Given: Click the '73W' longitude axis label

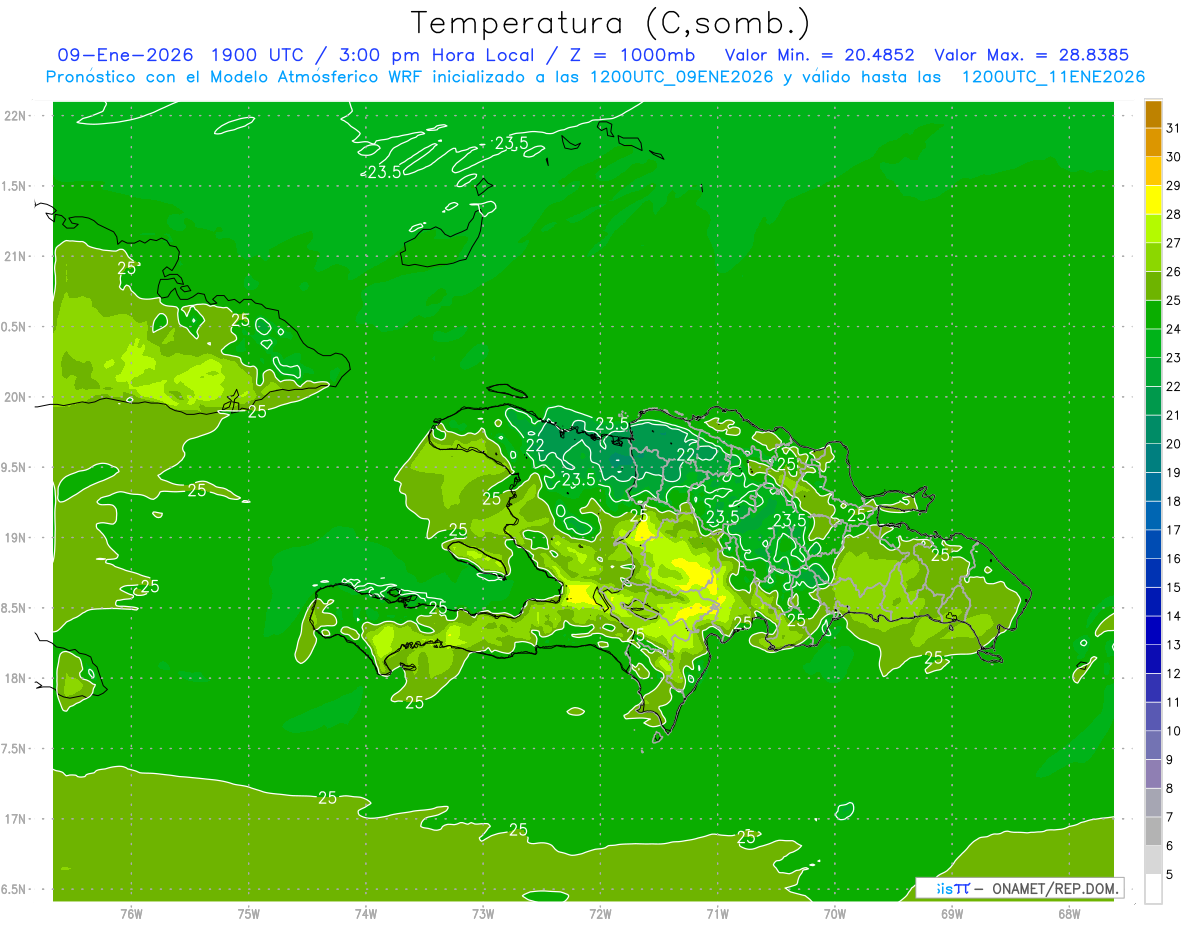Looking at the screenshot, I should (483, 913).
